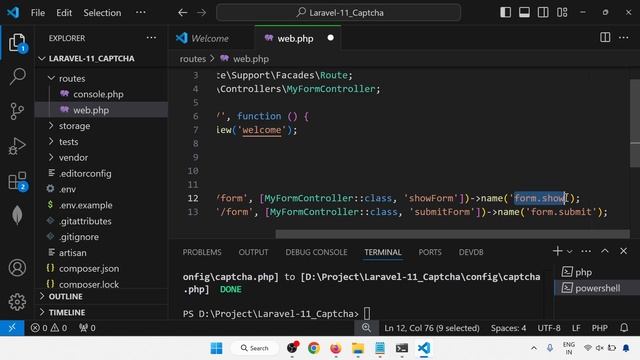Change encoding via UTF-8
Viewport: 640px width, 360px height.
click(x=549, y=328)
